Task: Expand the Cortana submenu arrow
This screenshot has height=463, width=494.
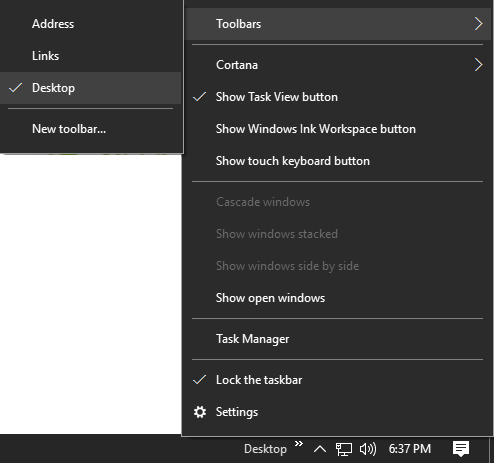Action: (478, 65)
